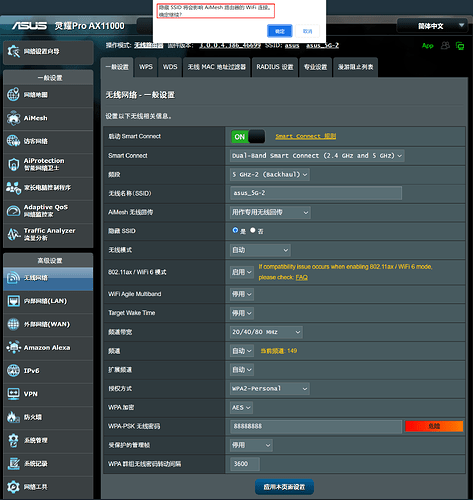
Task: Open the AiProtection shield icon
Action: coord(13,164)
